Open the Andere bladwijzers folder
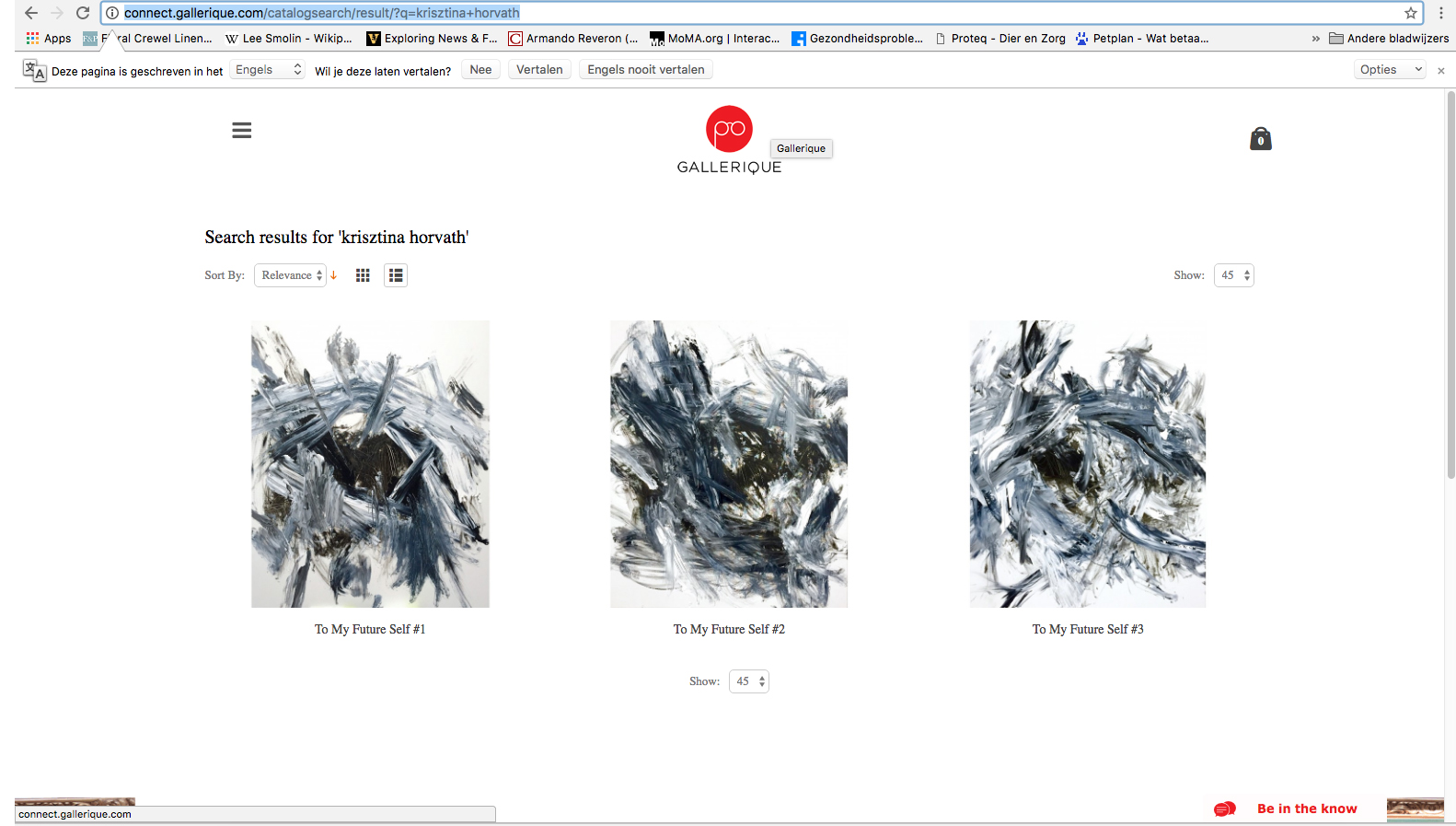This screenshot has width=1456, height=826. (1389, 38)
